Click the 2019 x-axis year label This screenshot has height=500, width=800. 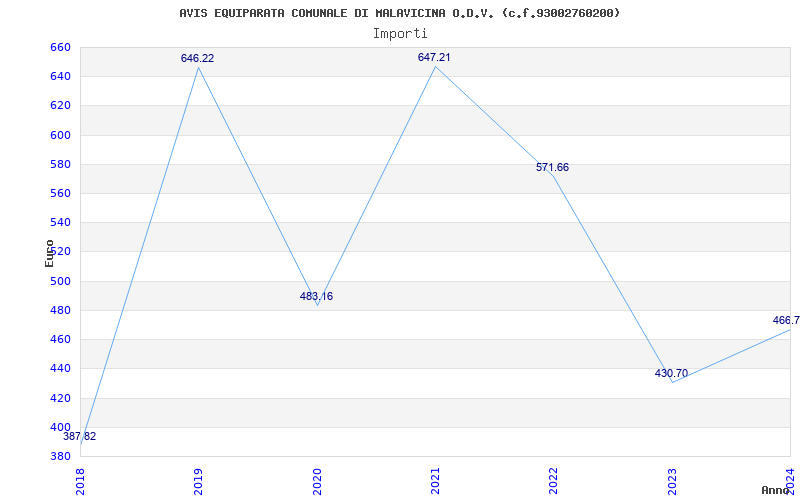[x=198, y=481]
